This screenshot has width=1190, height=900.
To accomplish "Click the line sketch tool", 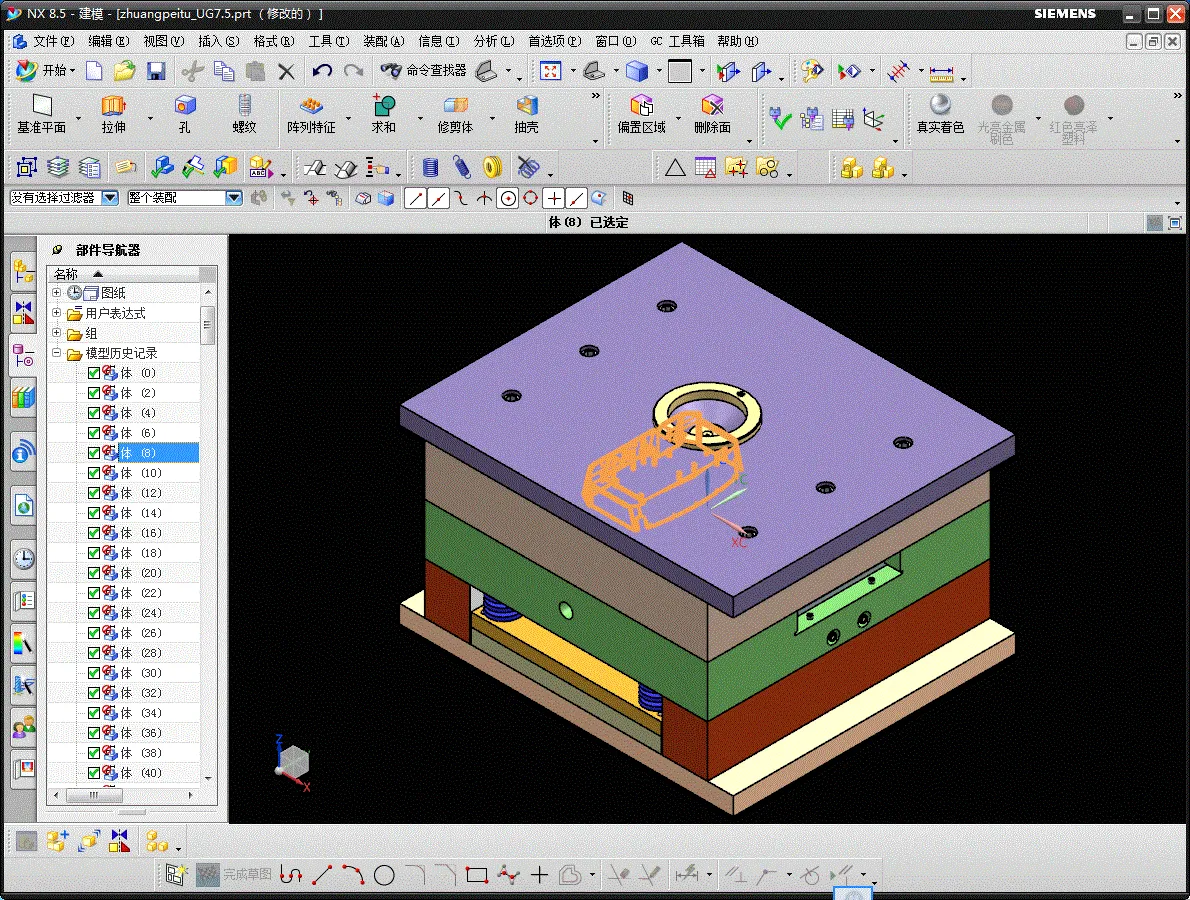I will [322, 875].
